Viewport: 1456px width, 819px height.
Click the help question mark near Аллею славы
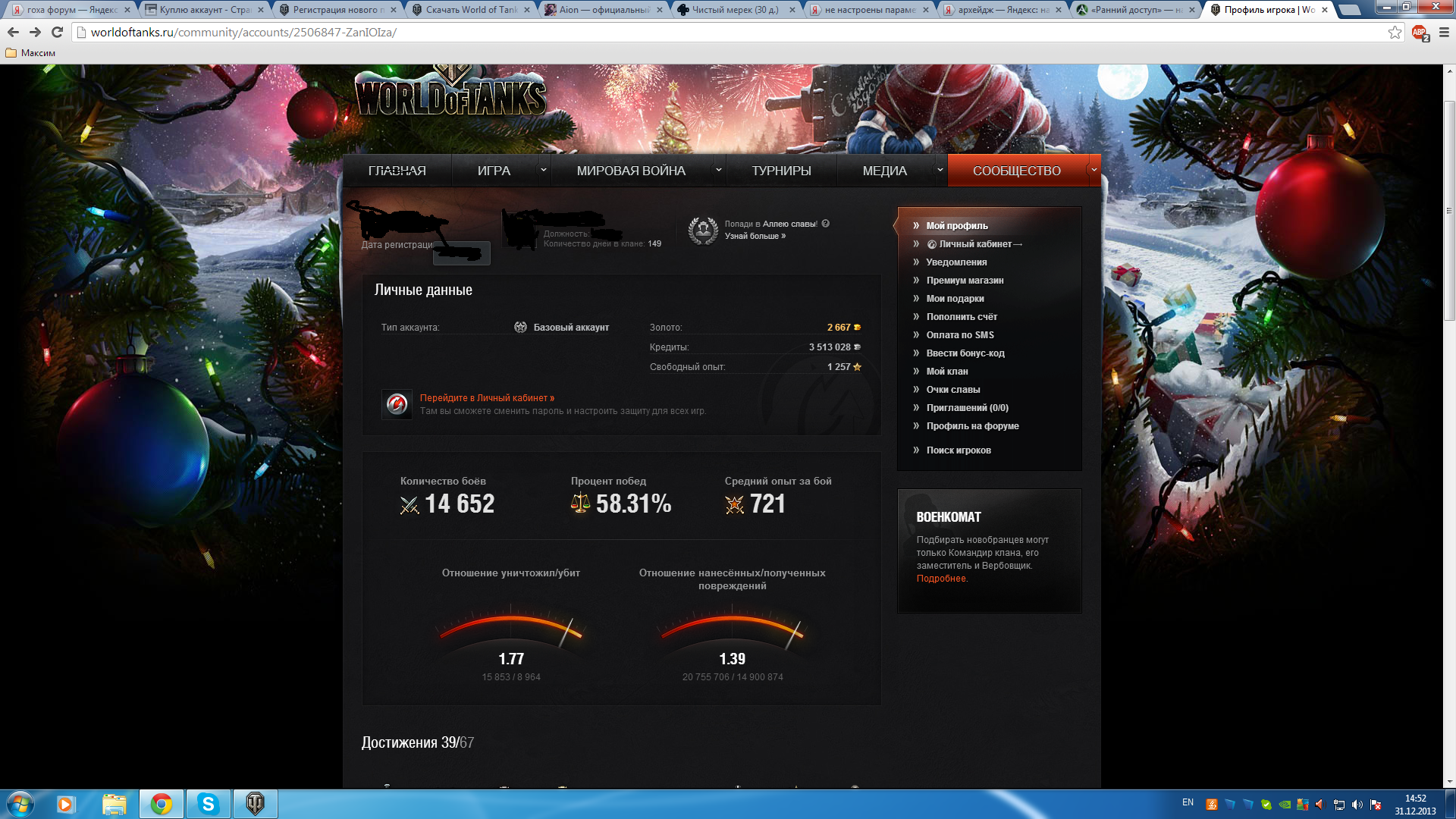(x=825, y=224)
